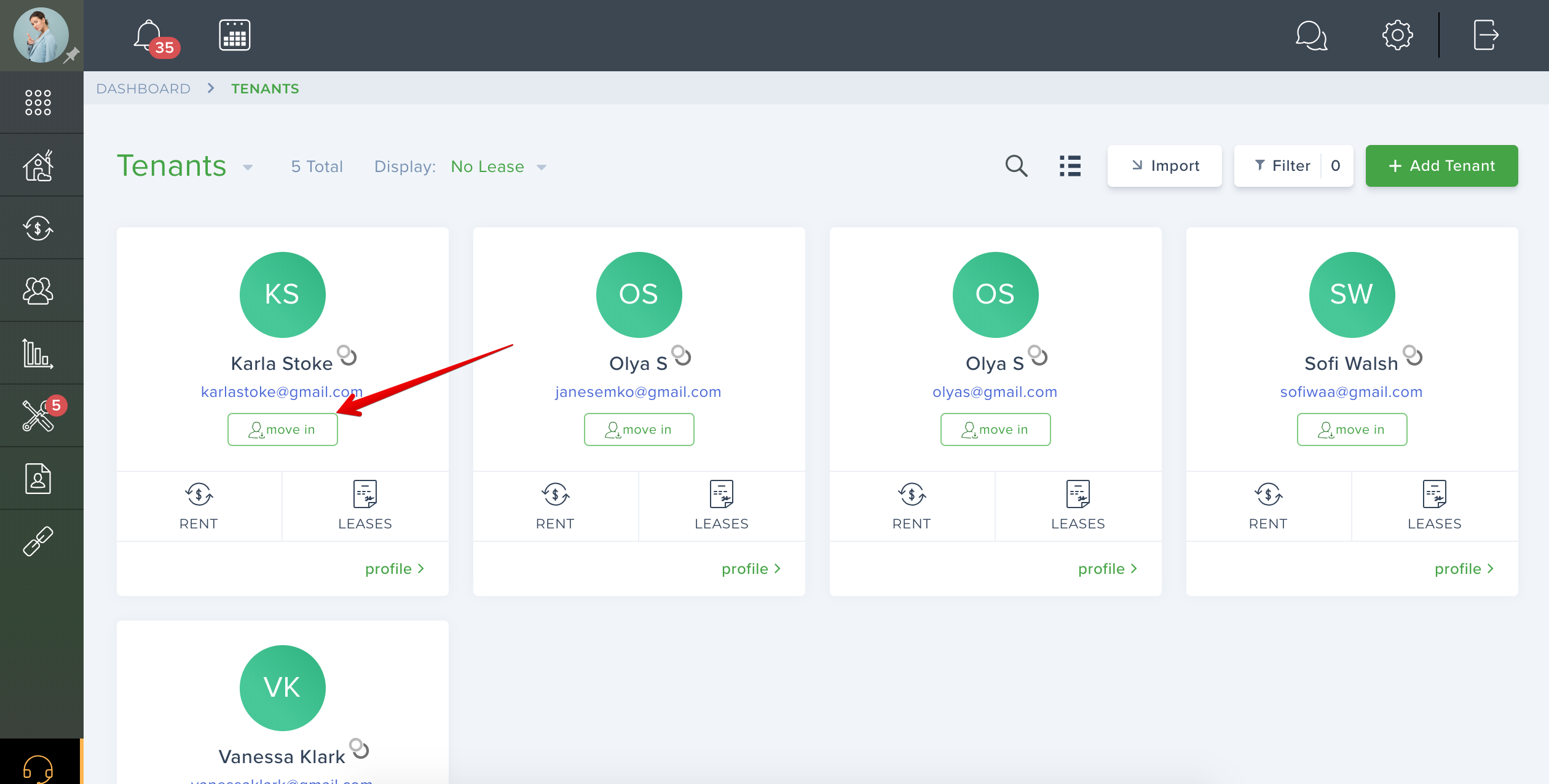
Task: Click sofiwaa@gmail.com email link
Action: 1352,392
